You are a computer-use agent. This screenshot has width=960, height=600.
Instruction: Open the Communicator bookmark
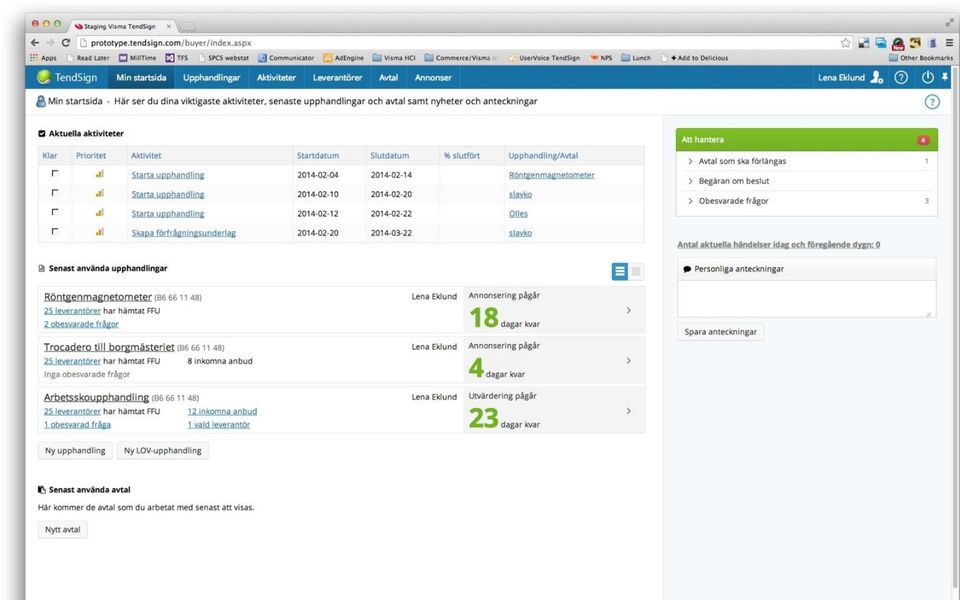pyautogui.click(x=286, y=58)
